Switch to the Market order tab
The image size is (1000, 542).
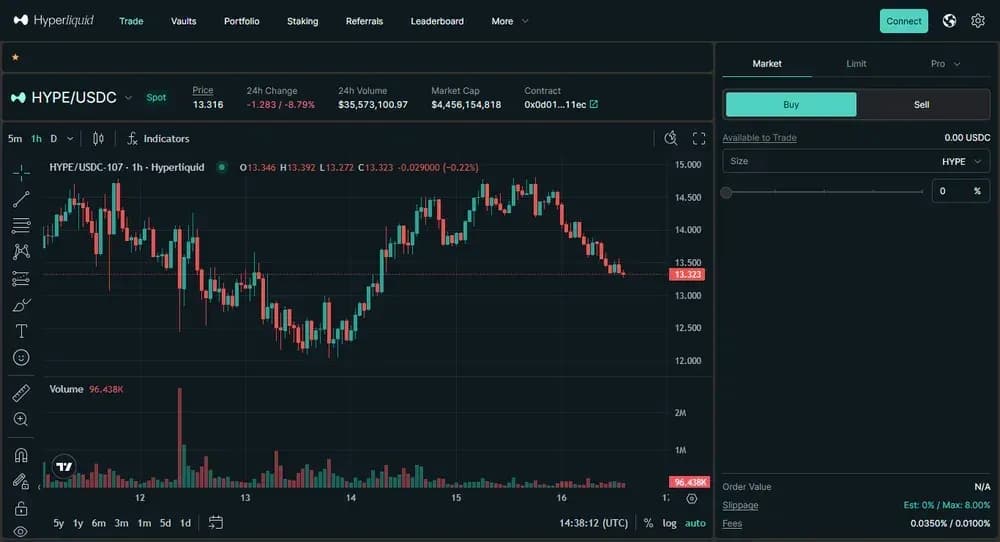click(x=767, y=64)
